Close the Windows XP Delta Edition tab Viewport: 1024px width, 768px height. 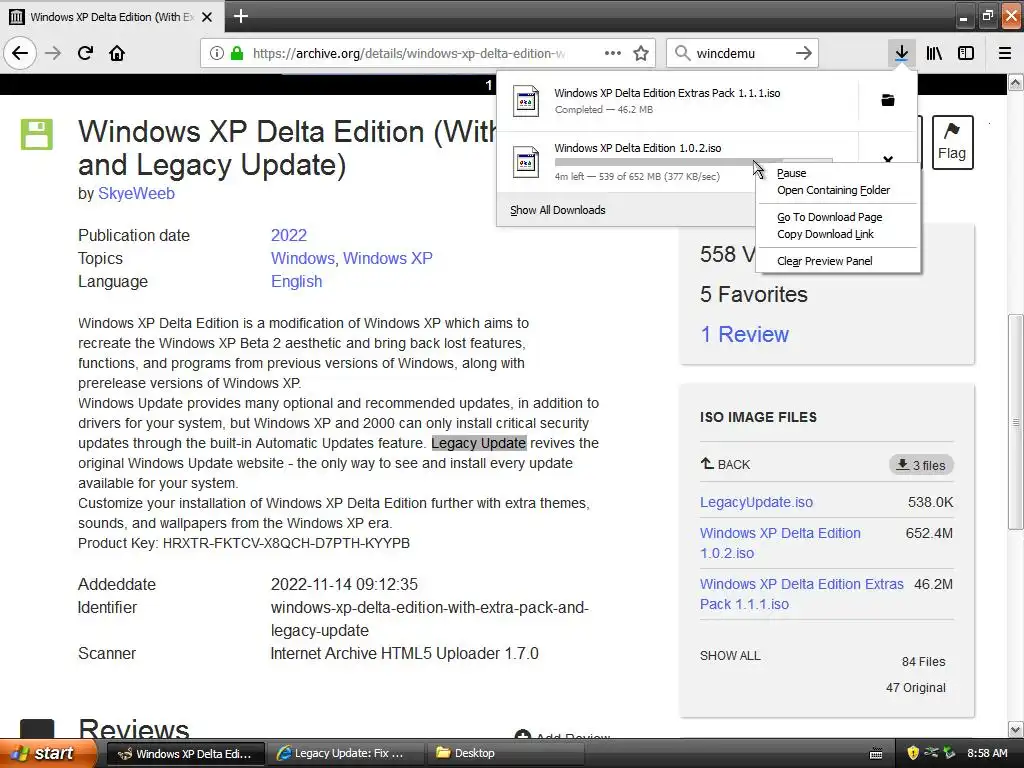pos(207,17)
